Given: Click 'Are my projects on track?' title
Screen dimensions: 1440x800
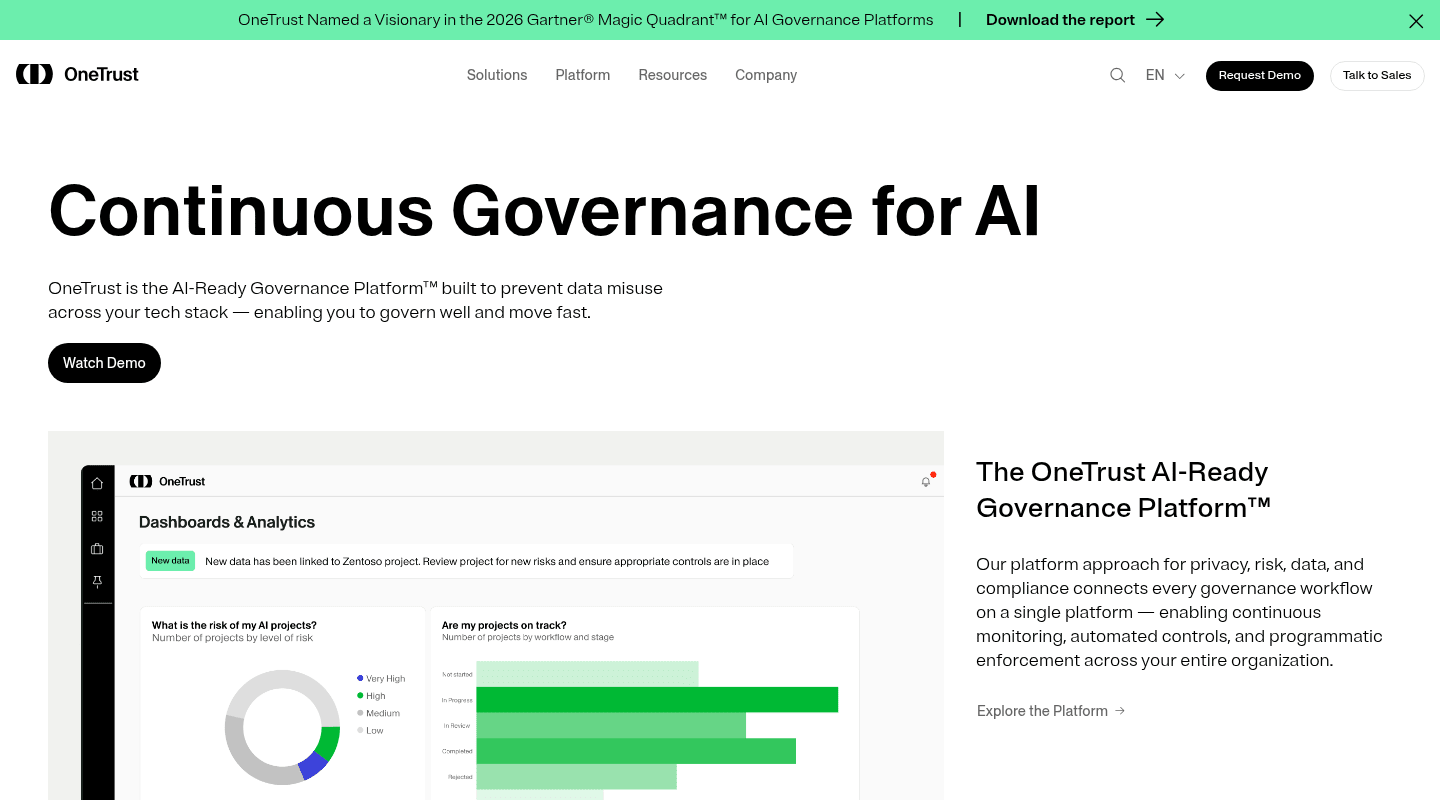Looking at the screenshot, I should tap(504, 626).
